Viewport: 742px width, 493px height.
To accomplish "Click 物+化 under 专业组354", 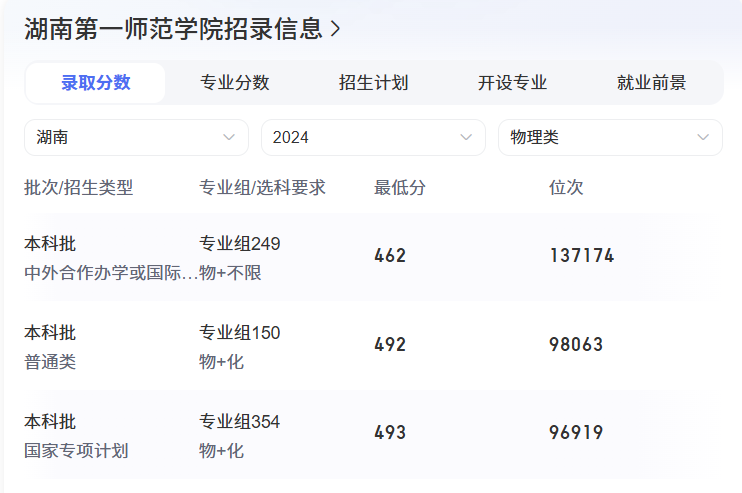I will tap(221, 450).
